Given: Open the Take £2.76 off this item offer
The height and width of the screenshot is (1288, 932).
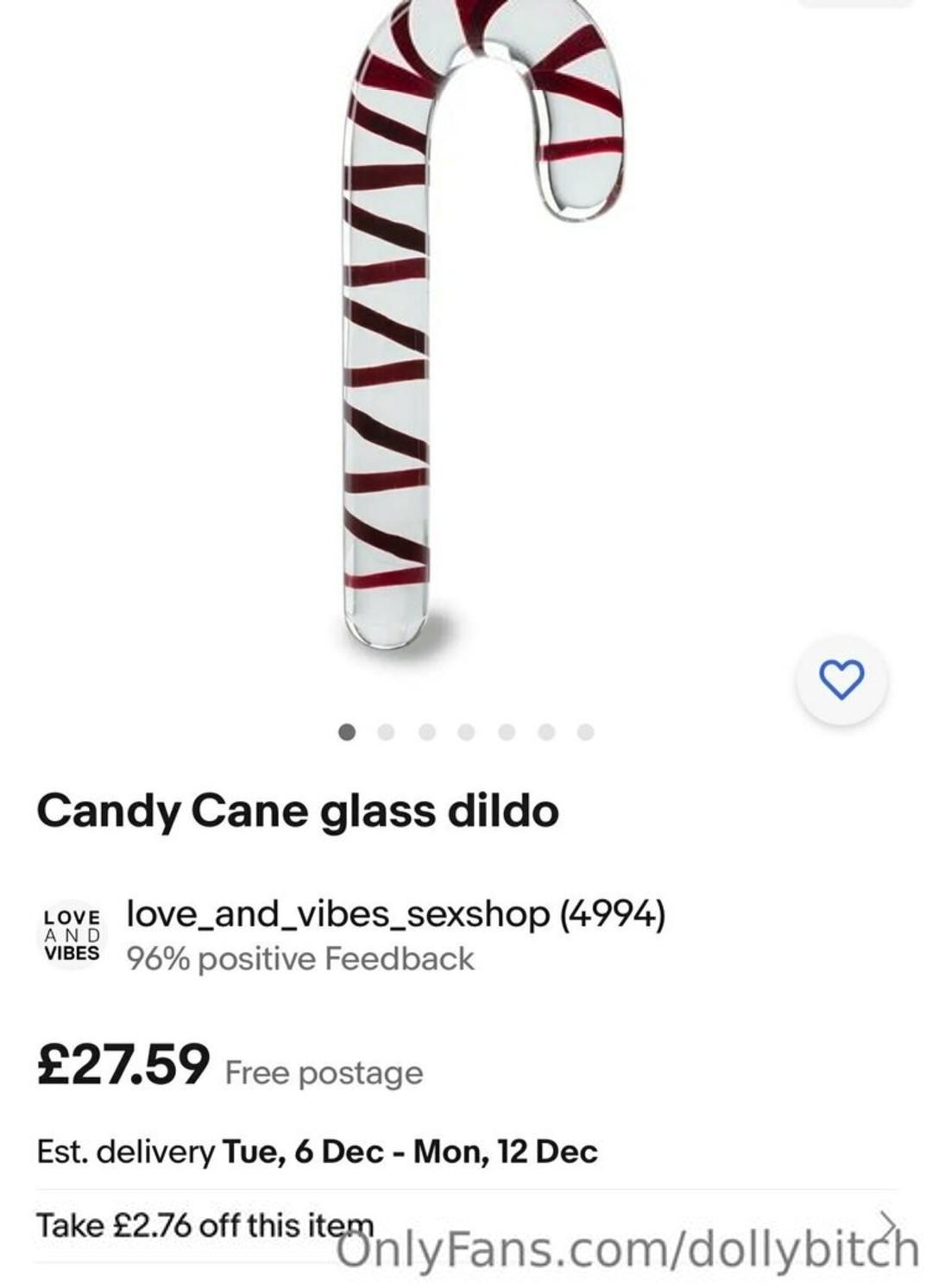Looking at the screenshot, I should click(x=205, y=1225).
